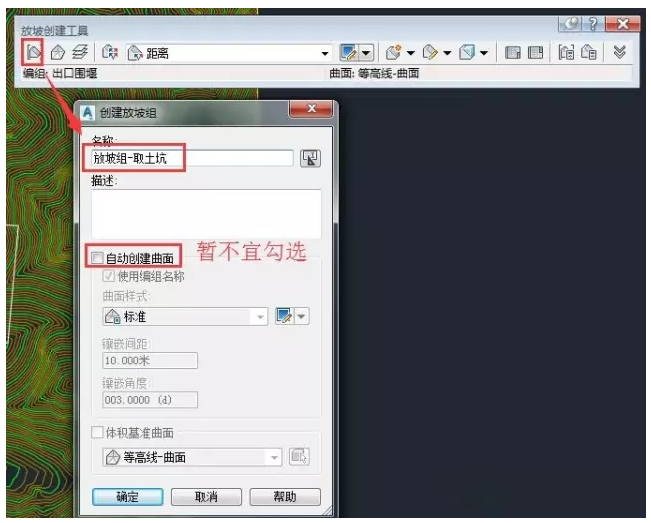The image size is (651, 523).
Task: Open the 曲面样式 标准 dropdown
Action: (261, 317)
